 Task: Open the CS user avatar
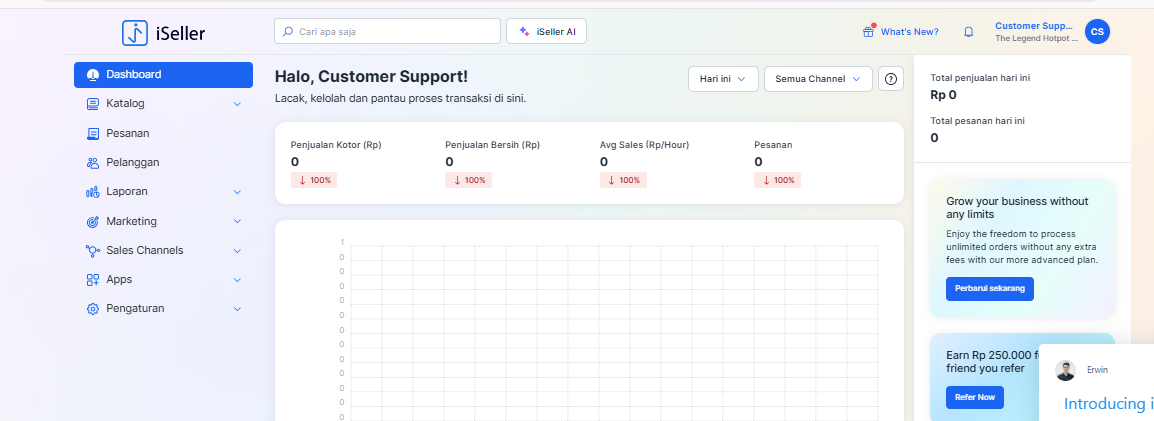click(x=1097, y=32)
